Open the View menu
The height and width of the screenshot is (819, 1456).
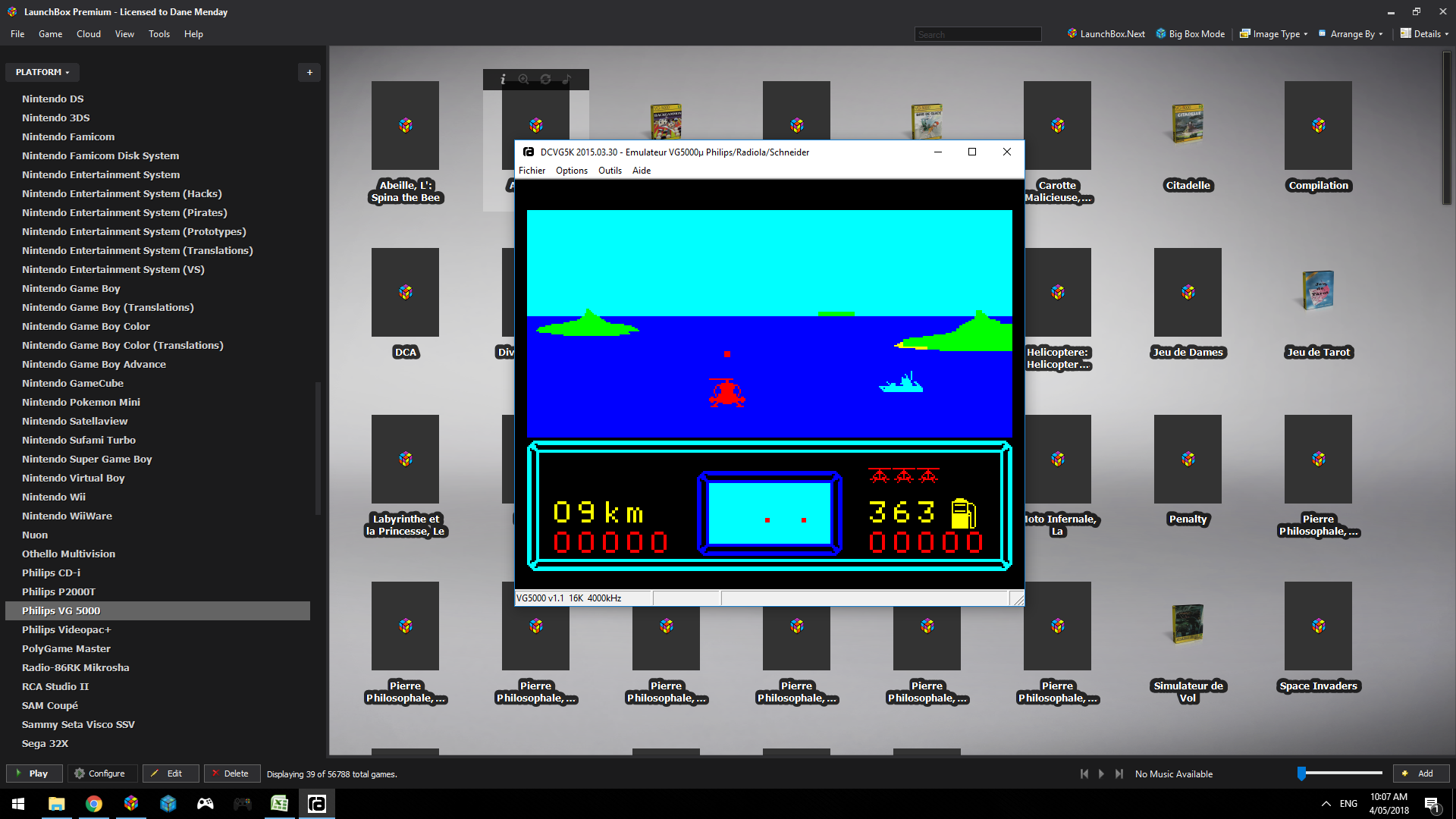124,33
